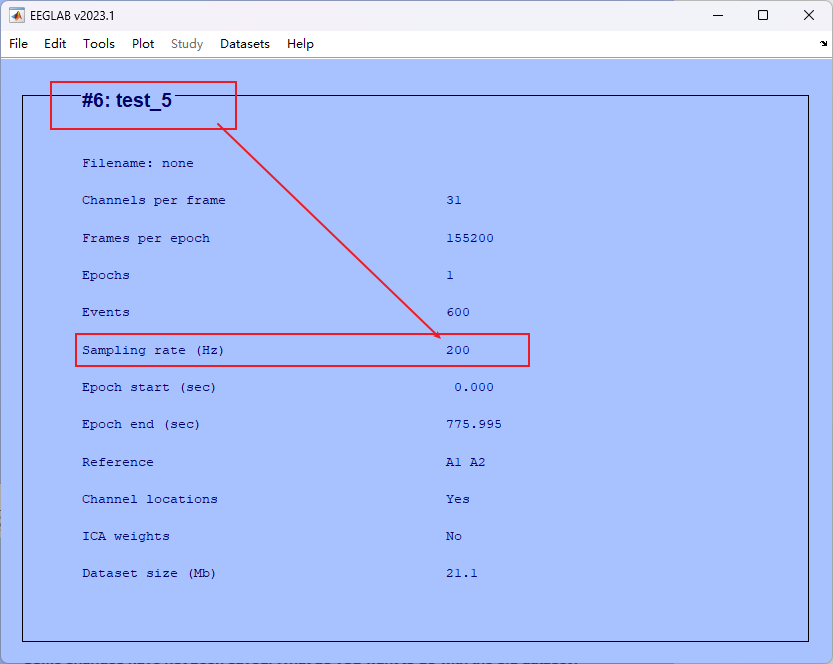Click the 'Epoch end (sec)' label
Viewport: 833px width, 664px height.
click(x=141, y=424)
